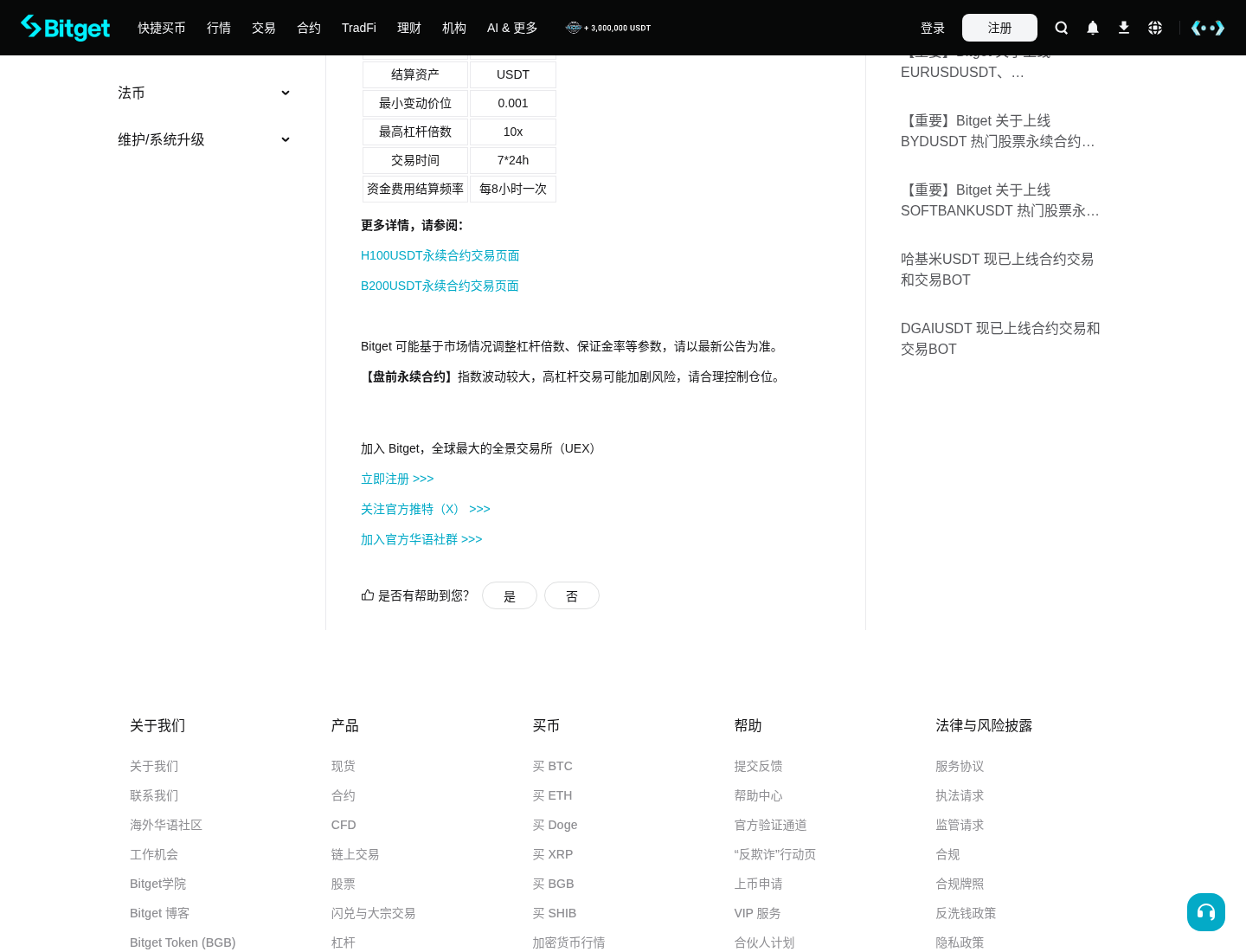
Task: Open the 快捷买币 menu
Action: pos(162,28)
